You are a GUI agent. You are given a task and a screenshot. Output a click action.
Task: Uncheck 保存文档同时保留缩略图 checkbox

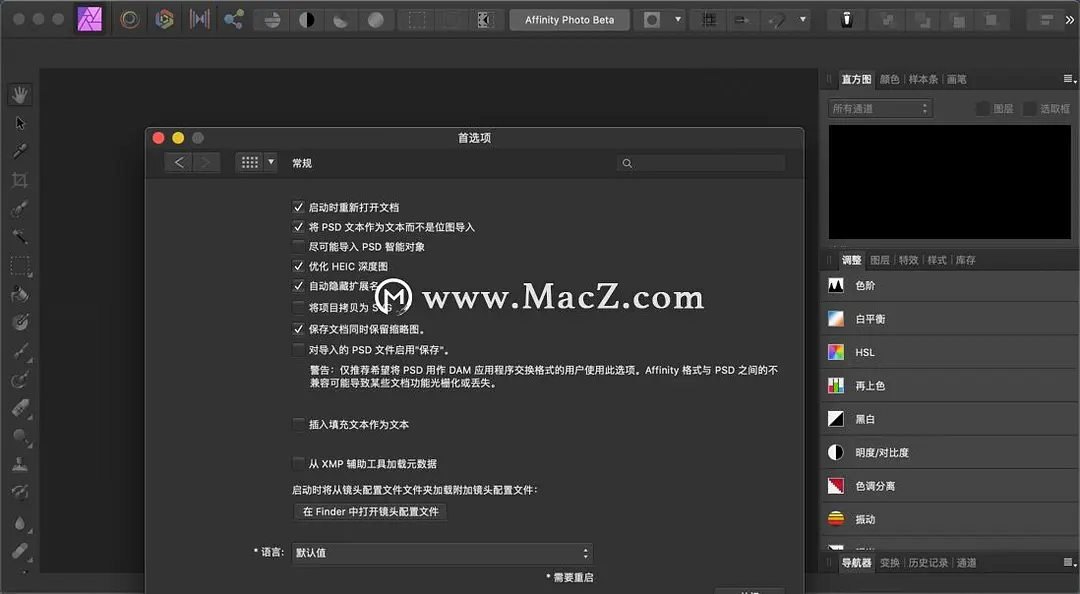point(298,329)
